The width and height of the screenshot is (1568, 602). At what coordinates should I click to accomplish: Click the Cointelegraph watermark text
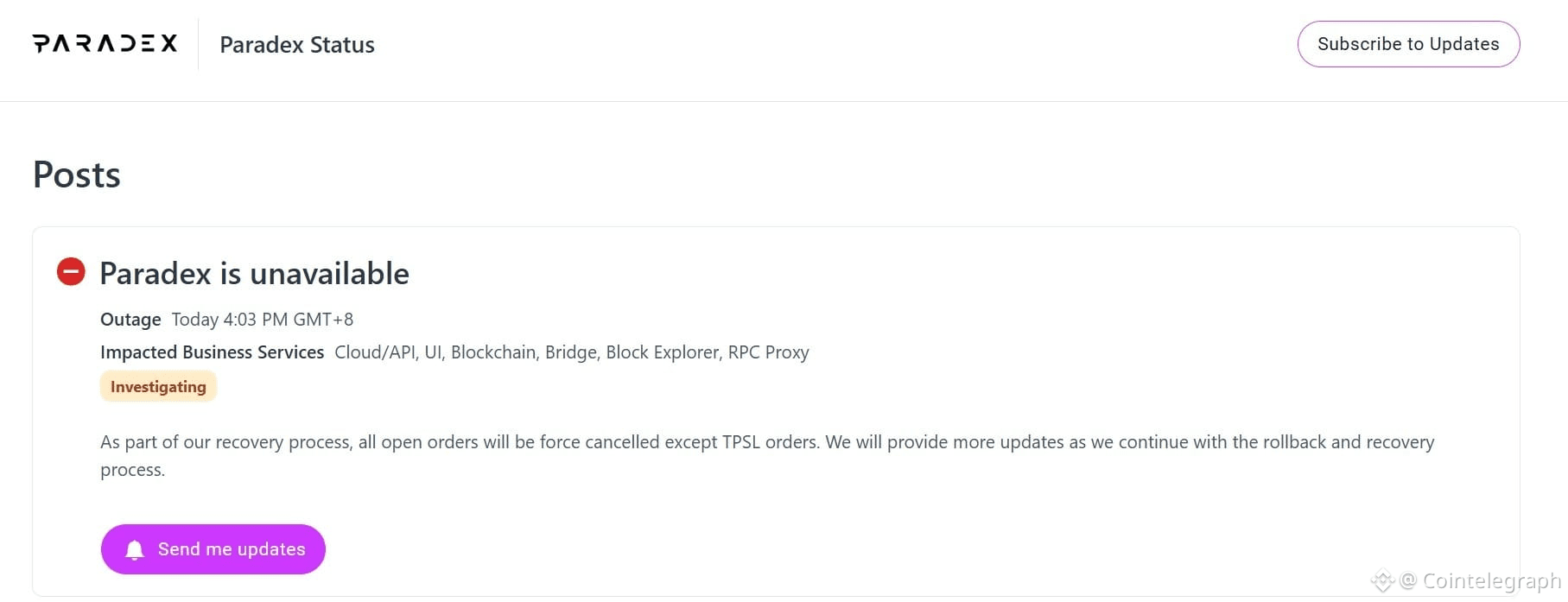tap(1490, 581)
